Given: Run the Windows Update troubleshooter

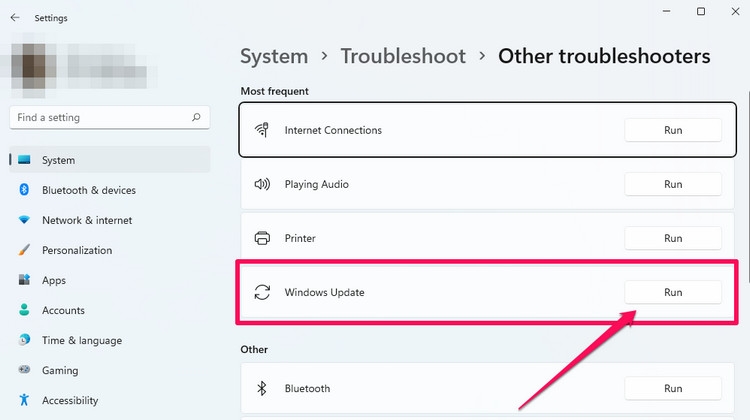Looking at the screenshot, I should click(673, 292).
